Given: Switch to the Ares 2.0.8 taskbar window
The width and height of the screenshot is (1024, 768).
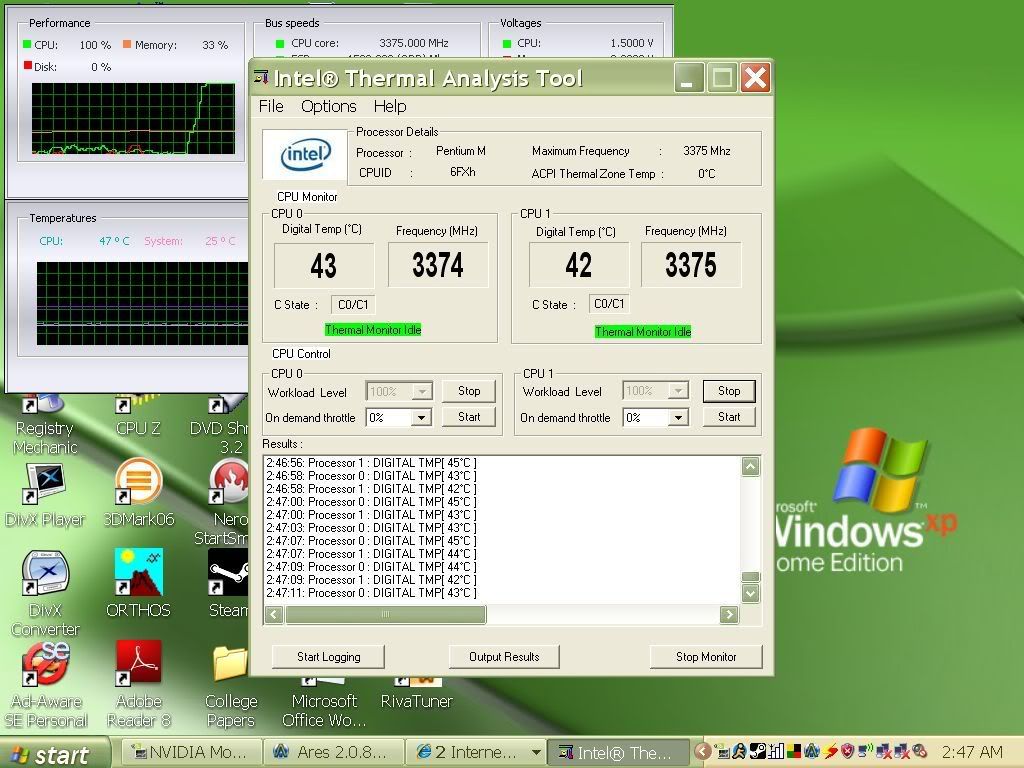Looking at the screenshot, I should (333, 752).
